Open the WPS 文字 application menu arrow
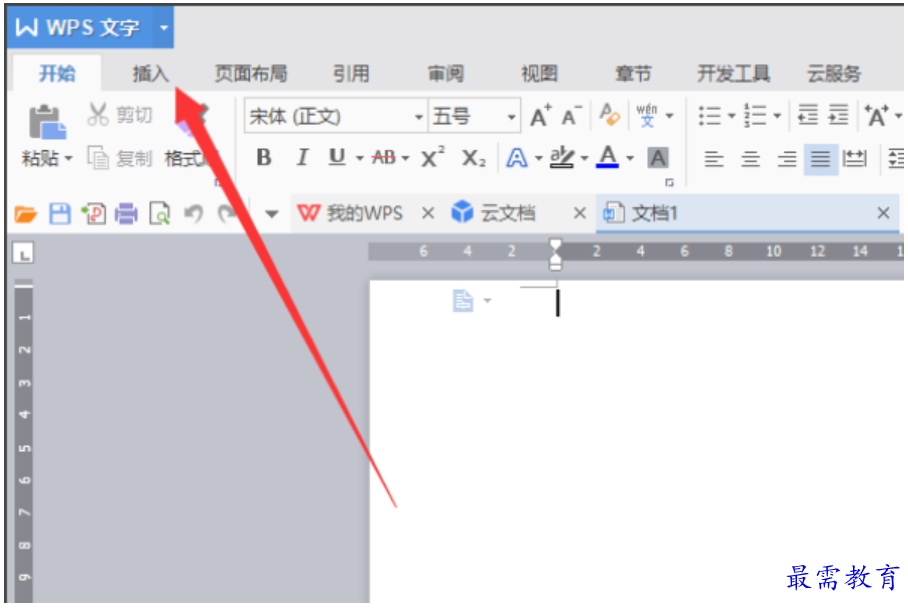Screen dimensions: 908x609 [x=164, y=27]
